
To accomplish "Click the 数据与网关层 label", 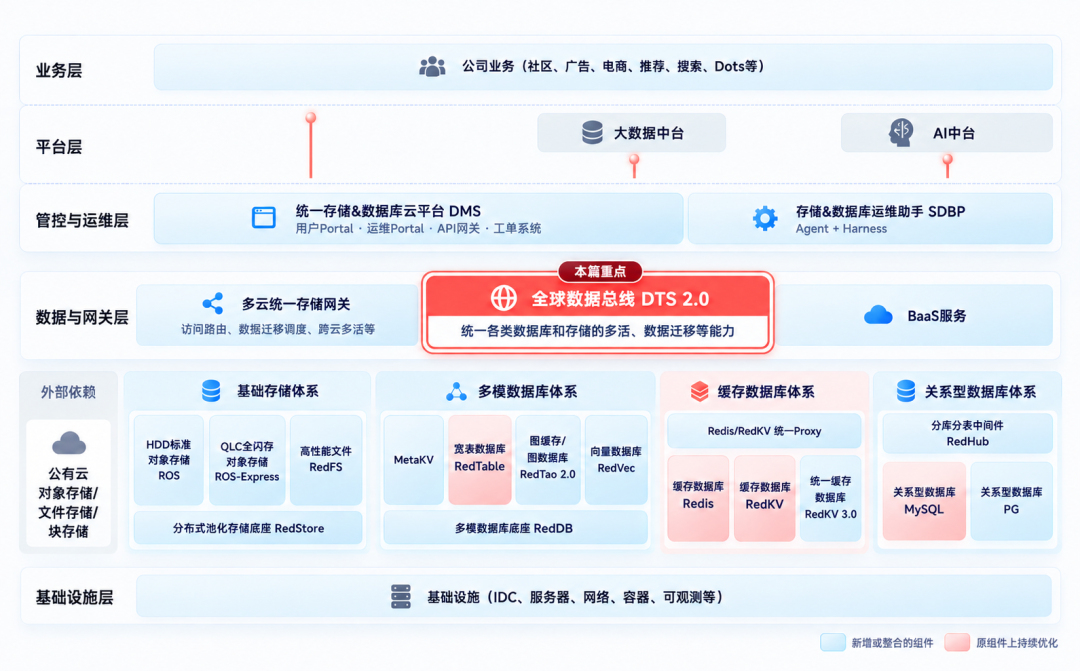I will (82, 317).
